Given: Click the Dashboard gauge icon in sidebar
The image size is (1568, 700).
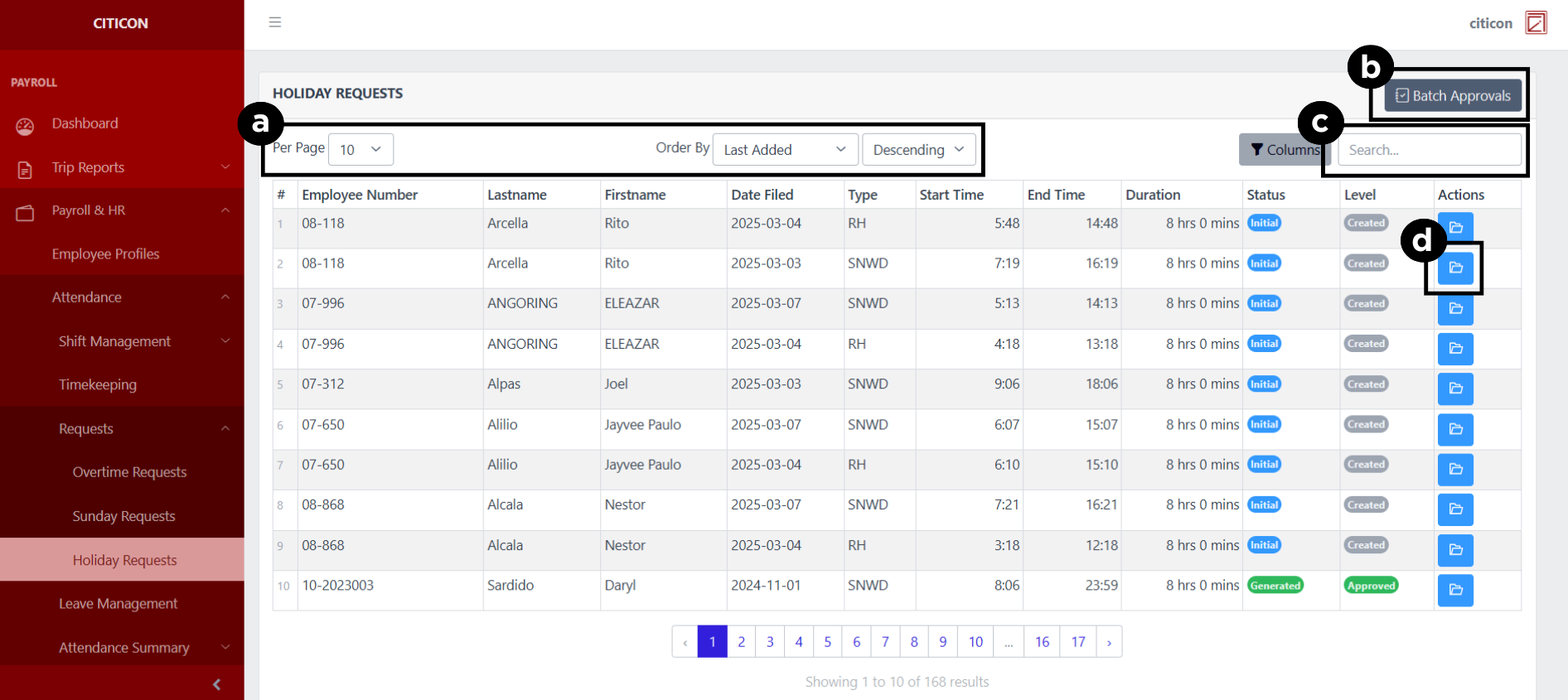Looking at the screenshot, I should pos(25,126).
